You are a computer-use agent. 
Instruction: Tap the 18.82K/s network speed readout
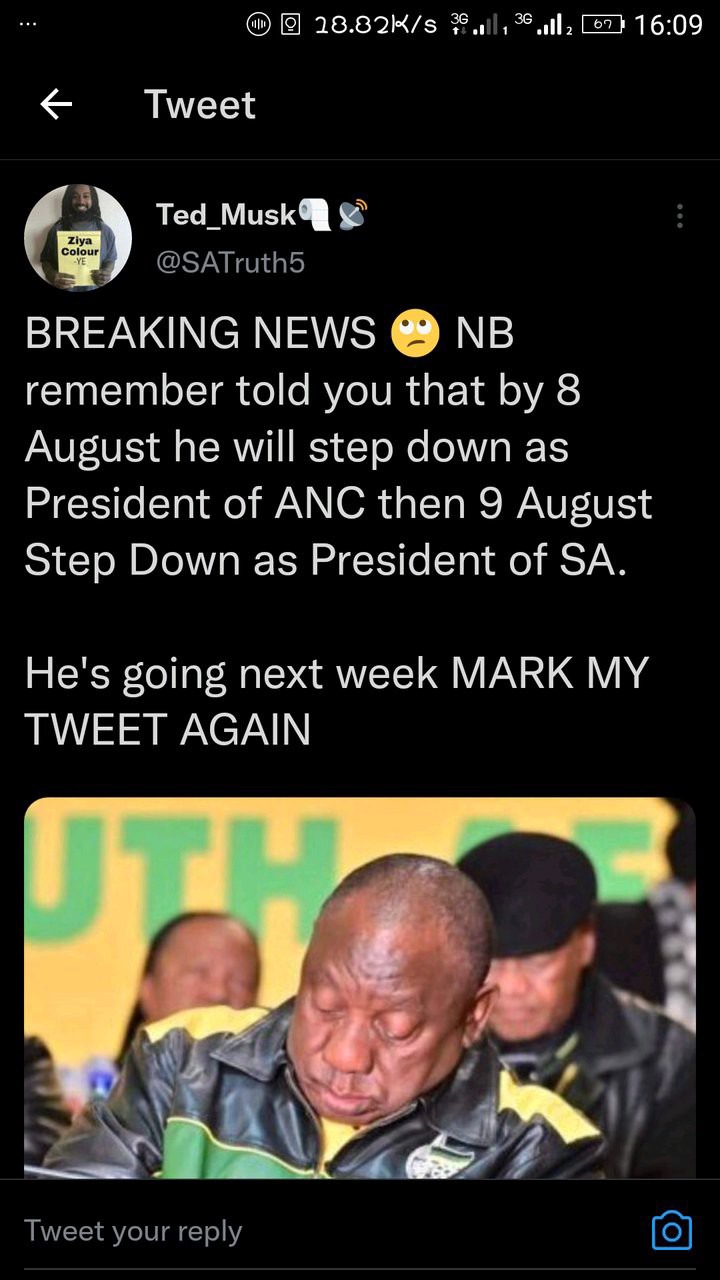click(x=377, y=25)
